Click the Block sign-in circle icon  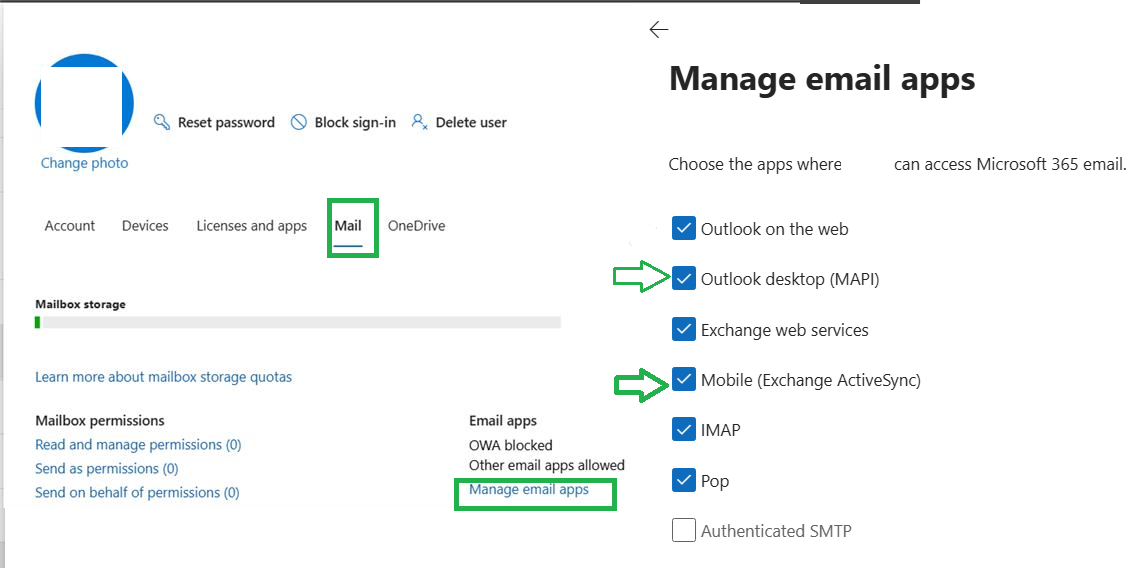click(x=299, y=122)
